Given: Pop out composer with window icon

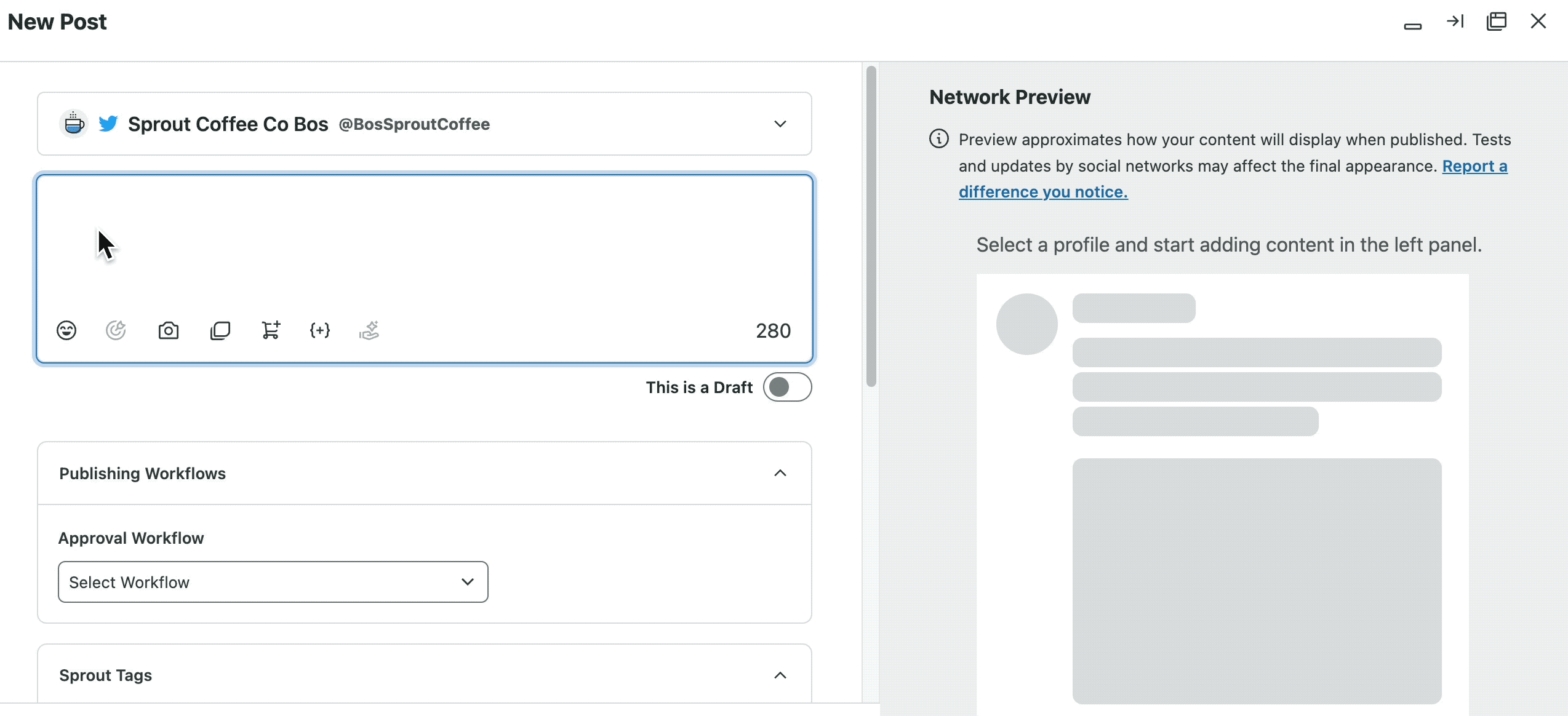Looking at the screenshot, I should tap(1497, 22).
